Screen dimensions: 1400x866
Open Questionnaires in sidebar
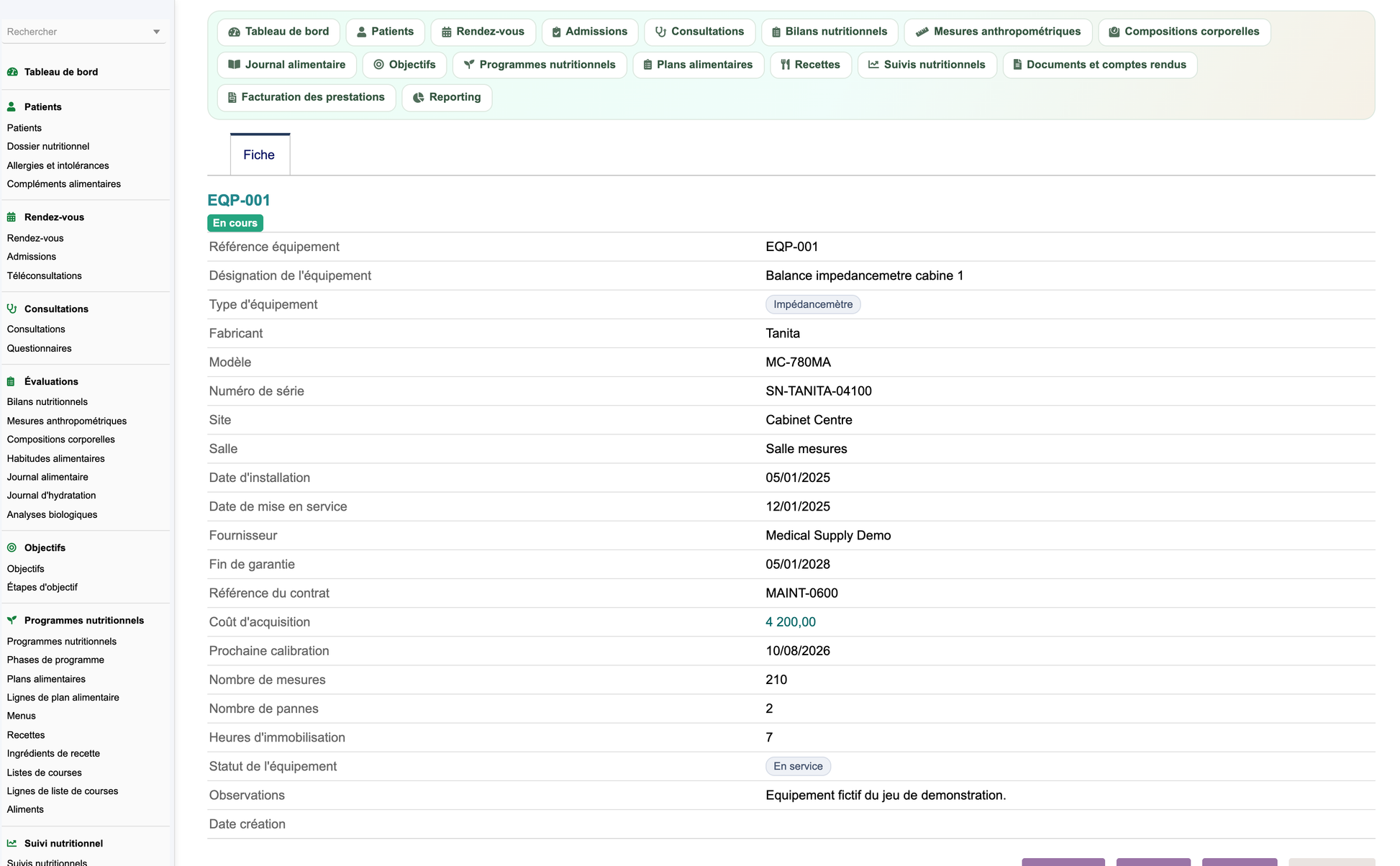coord(40,349)
